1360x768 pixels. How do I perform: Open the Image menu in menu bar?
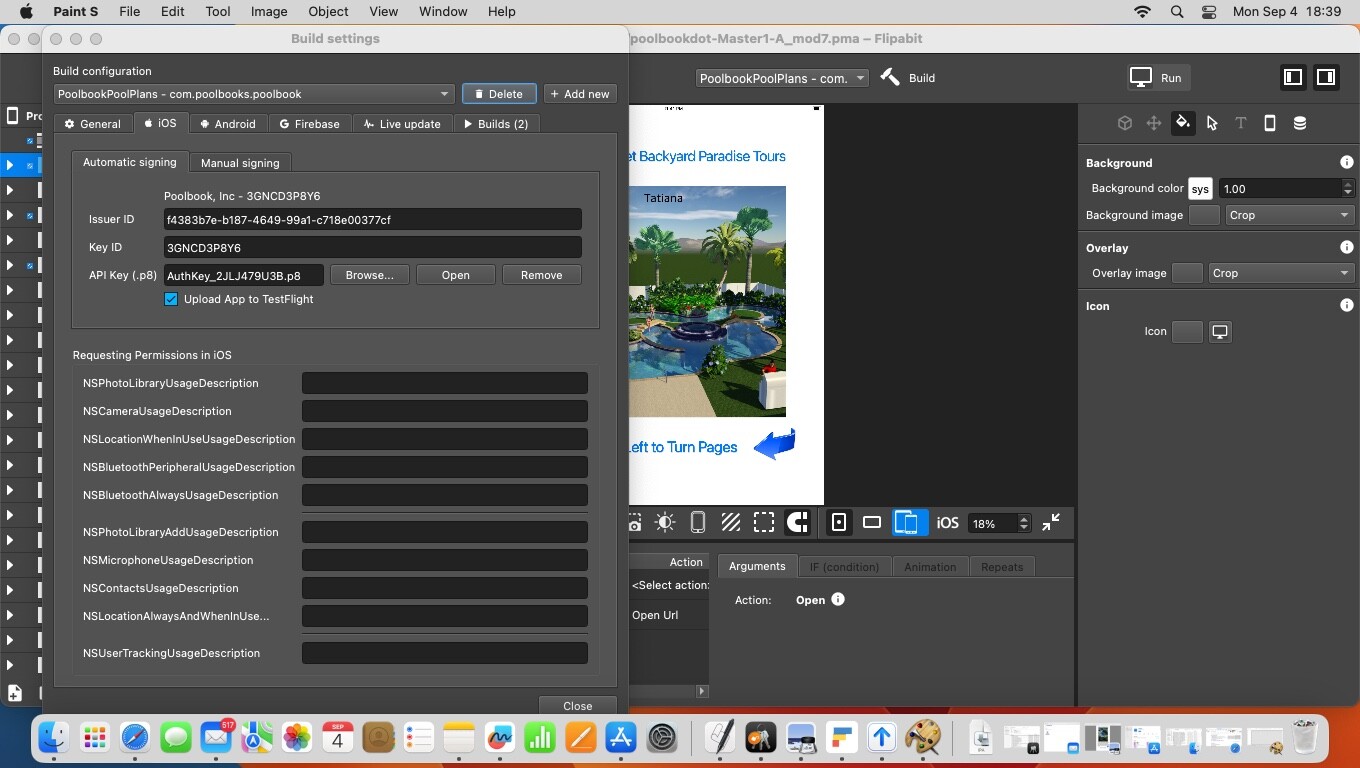point(269,12)
